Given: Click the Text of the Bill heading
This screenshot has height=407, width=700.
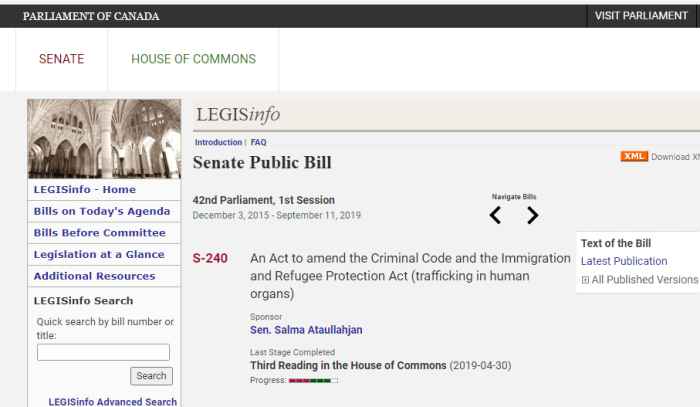Looking at the screenshot, I should (616, 243).
